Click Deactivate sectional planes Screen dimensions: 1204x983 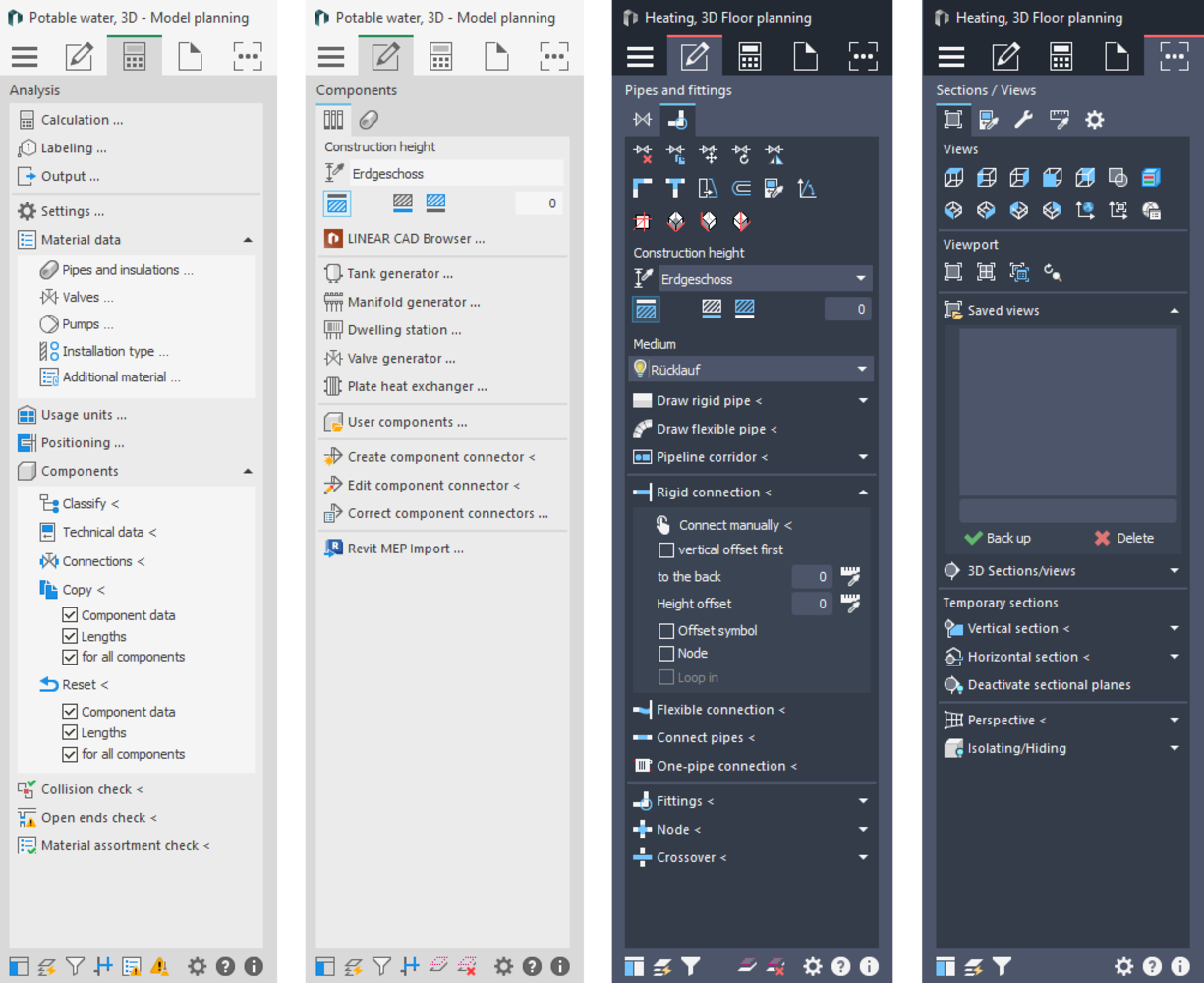point(1037,685)
